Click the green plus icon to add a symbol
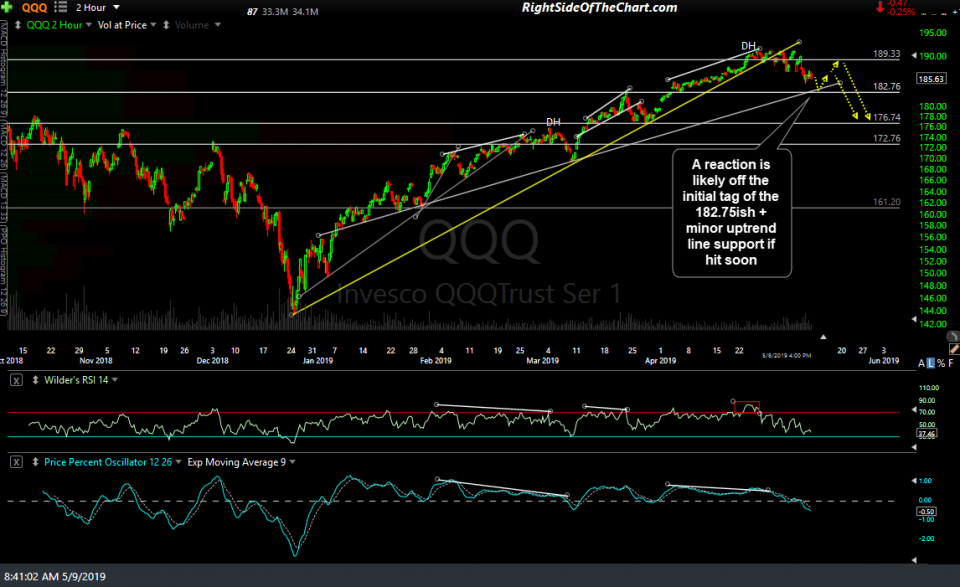 [7, 8]
